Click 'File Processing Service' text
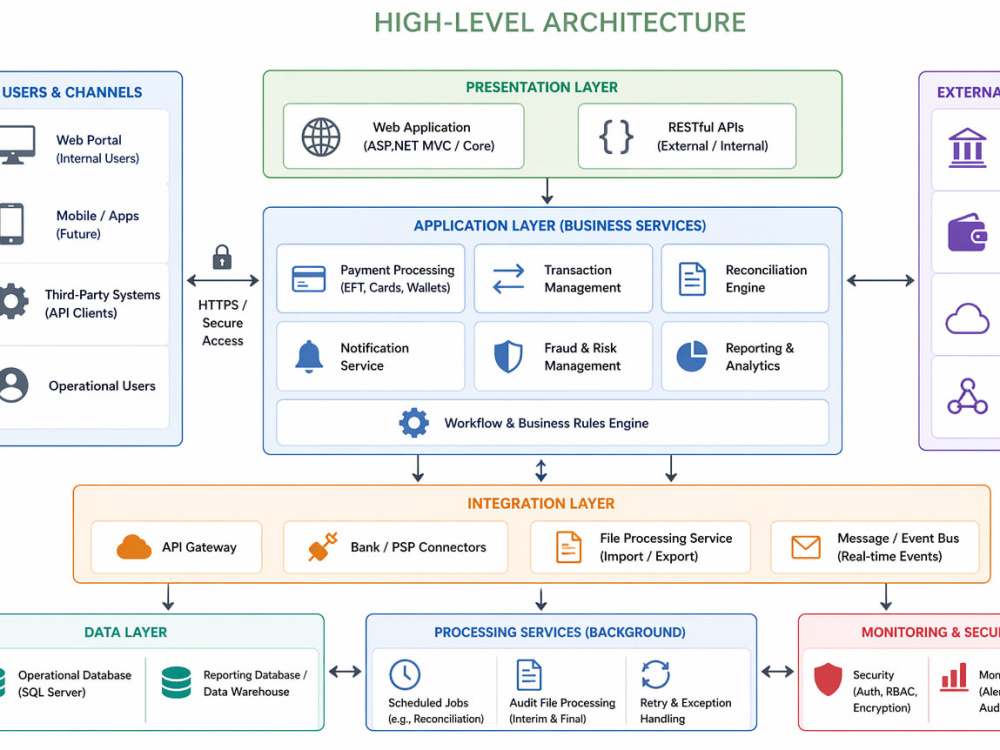The width and height of the screenshot is (1000, 750). point(666,538)
